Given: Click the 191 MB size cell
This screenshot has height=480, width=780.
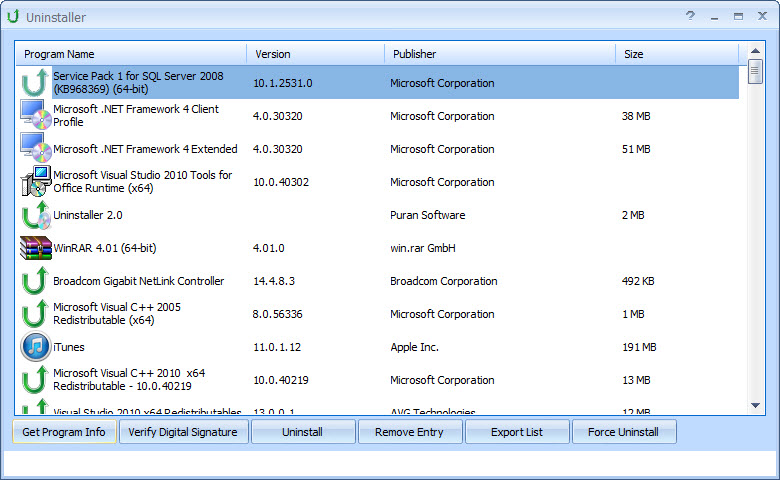Looking at the screenshot, I should pos(639,347).
